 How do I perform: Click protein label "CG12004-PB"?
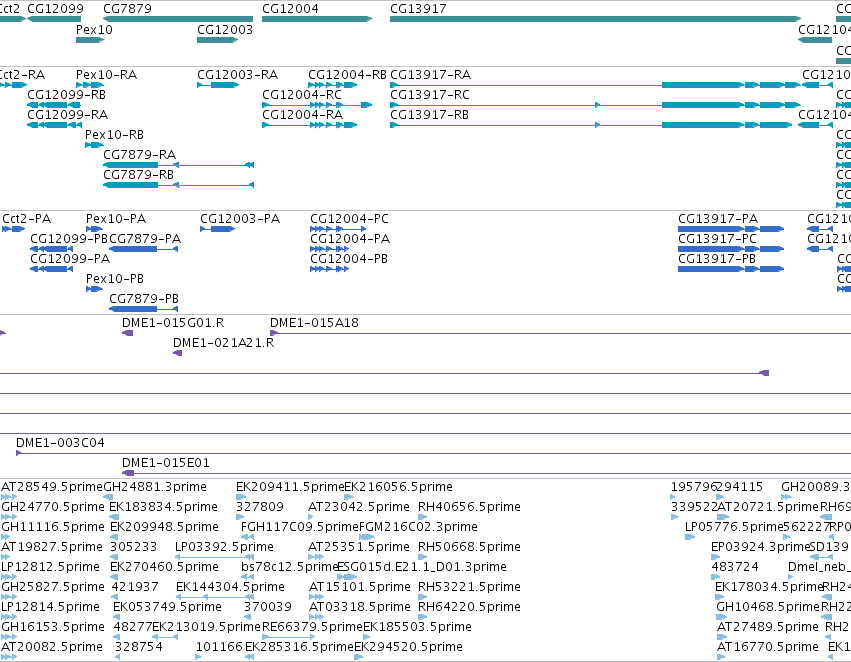[349, 259]
